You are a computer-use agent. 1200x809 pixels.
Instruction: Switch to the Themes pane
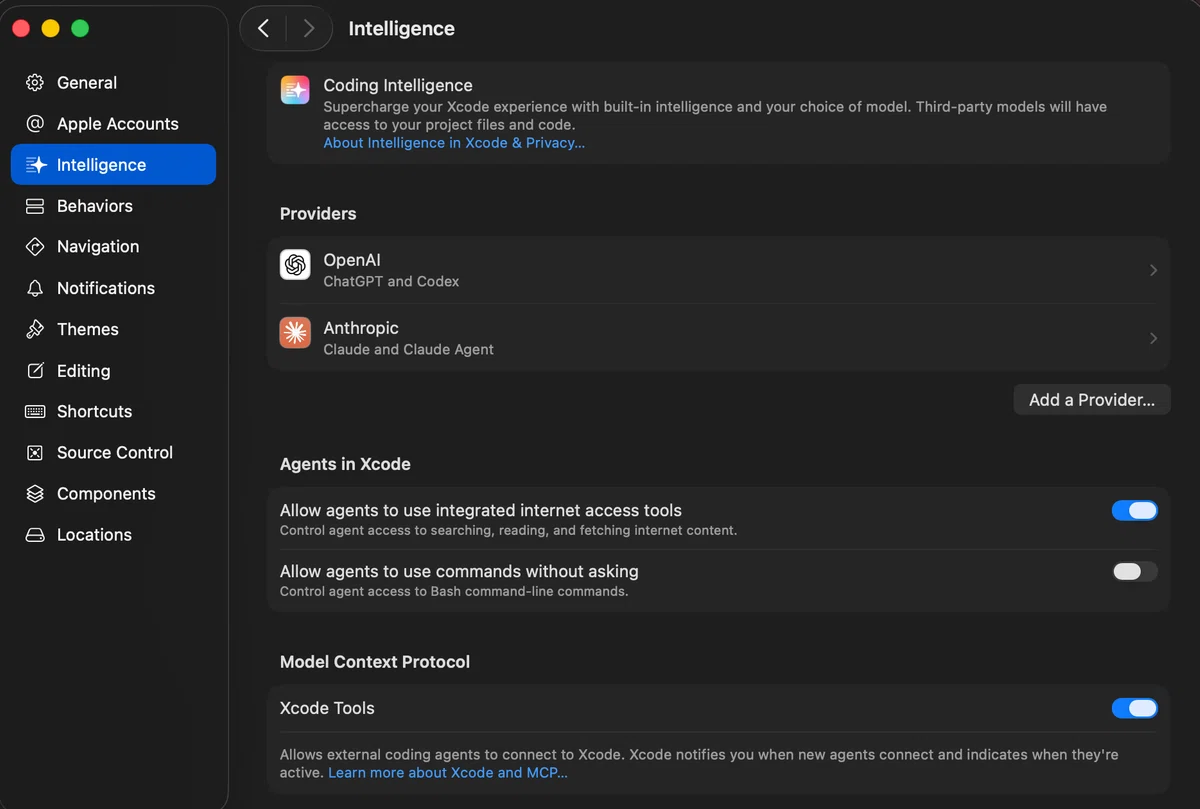pos(113,329)
